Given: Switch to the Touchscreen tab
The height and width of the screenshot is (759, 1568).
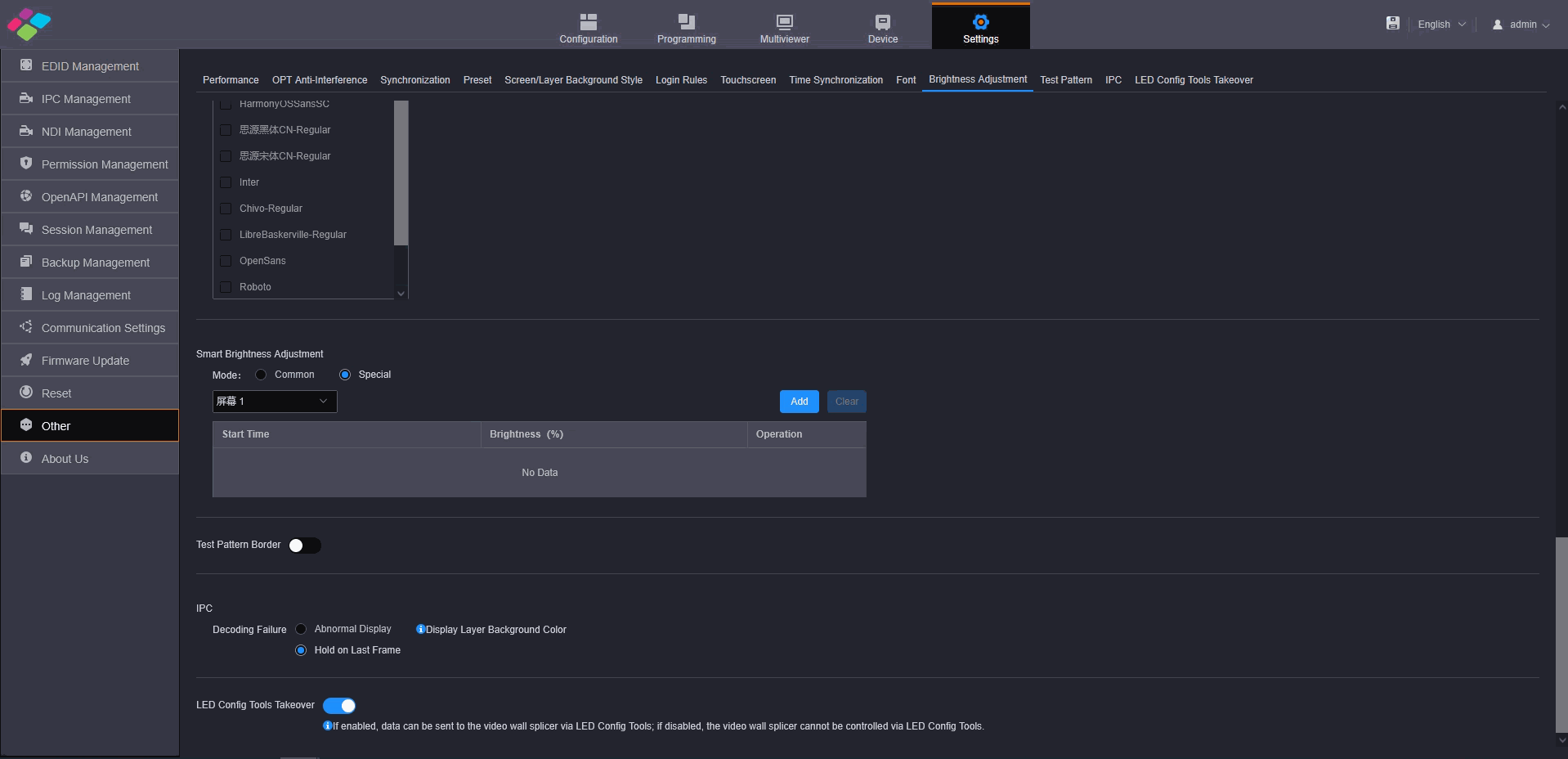Looking at the screenshot, I should [748, 80].
